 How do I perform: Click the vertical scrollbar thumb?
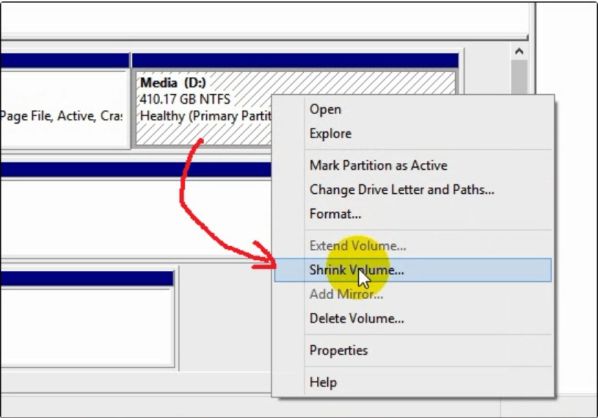tap(519, 77)
